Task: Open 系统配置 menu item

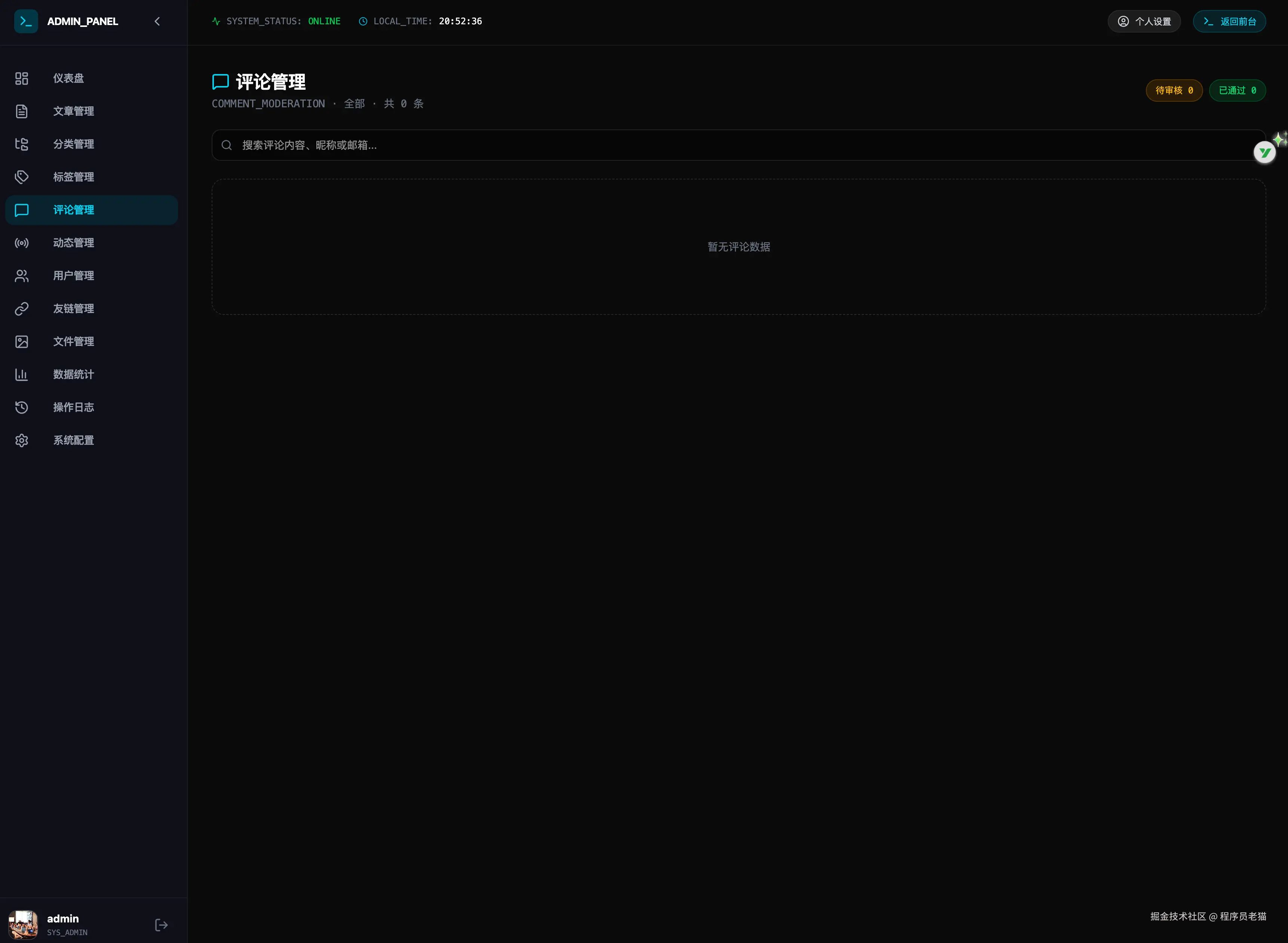Action: [91, 441]
